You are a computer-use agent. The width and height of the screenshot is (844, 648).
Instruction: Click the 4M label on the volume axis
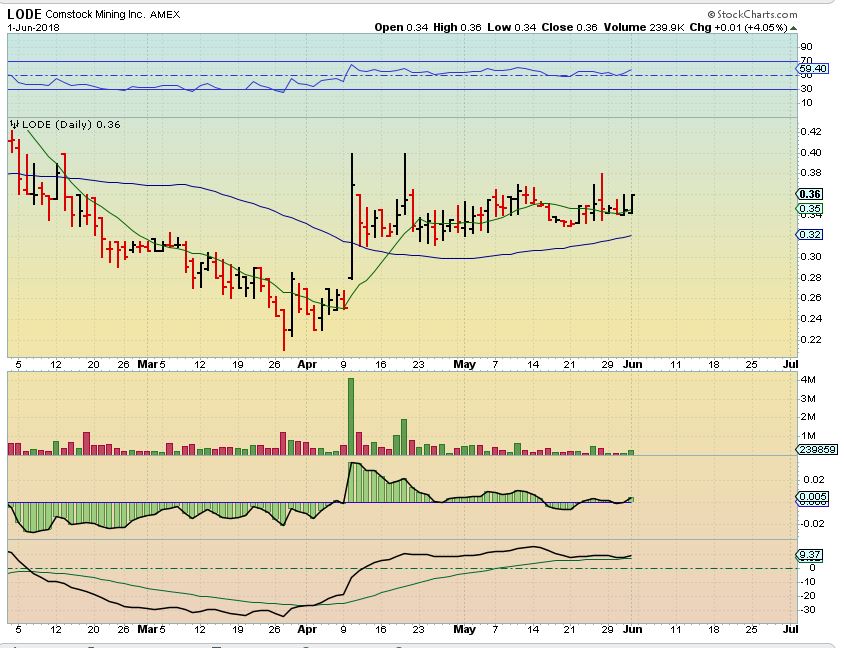(x=808, y=380)
